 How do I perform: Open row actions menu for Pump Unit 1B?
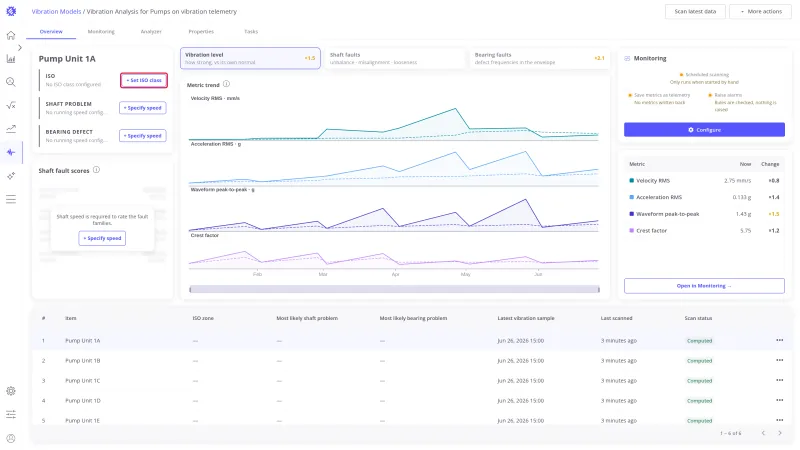tap(780, 360)
